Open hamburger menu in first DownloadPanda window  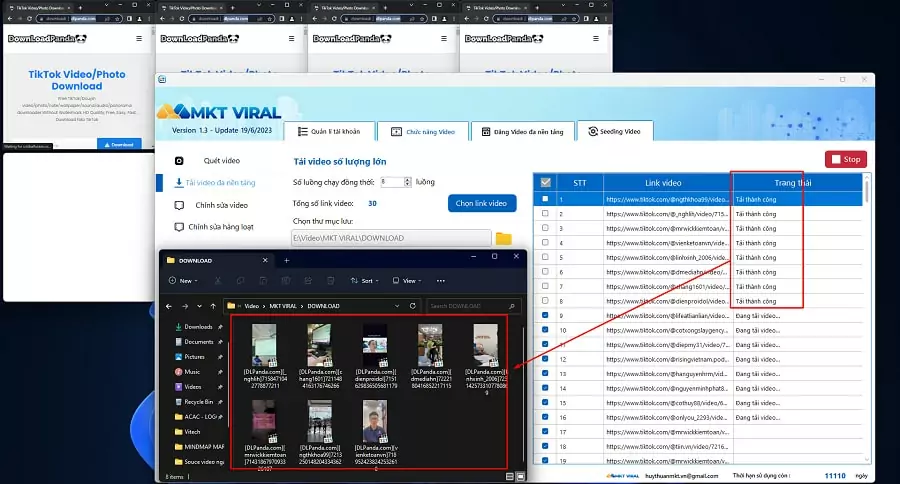pos(139,38)
